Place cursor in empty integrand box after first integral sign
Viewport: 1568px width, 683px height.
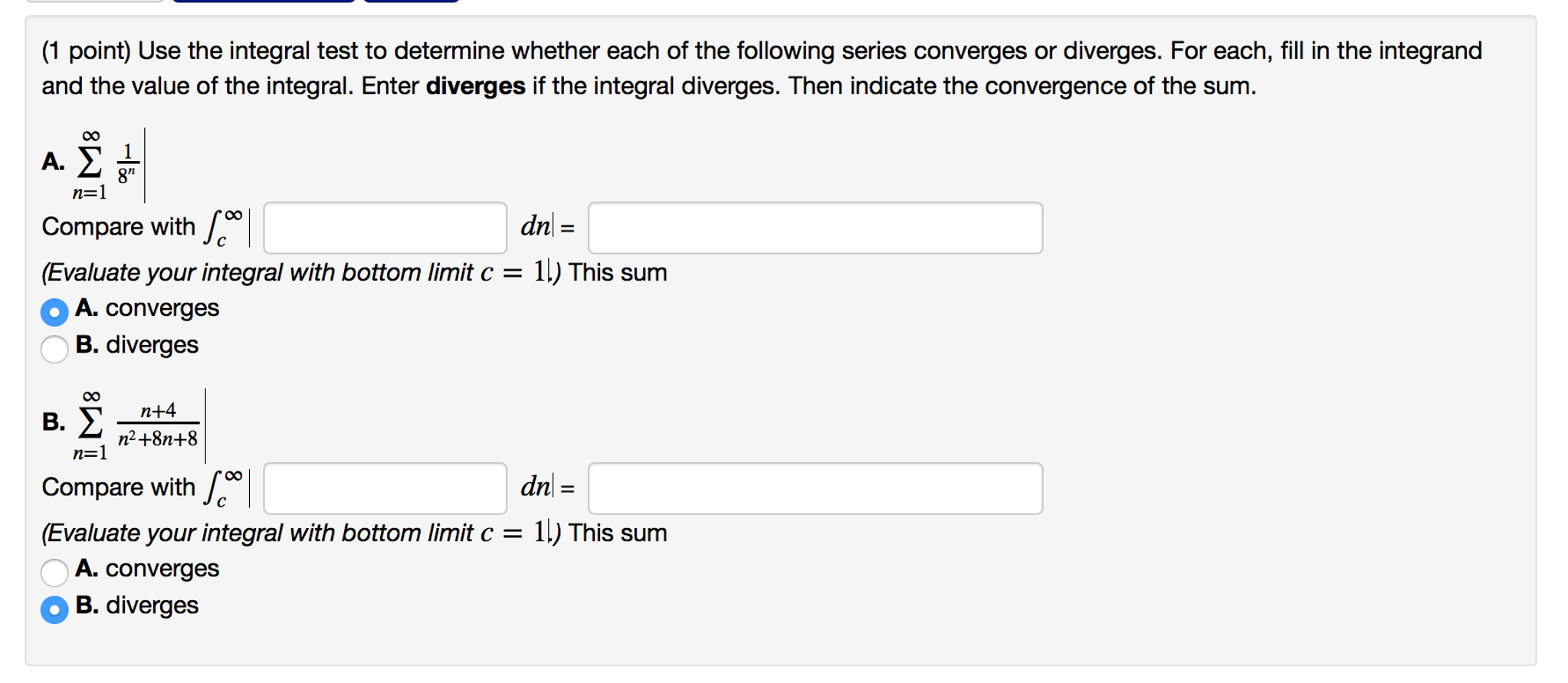[x=384, y=228]
